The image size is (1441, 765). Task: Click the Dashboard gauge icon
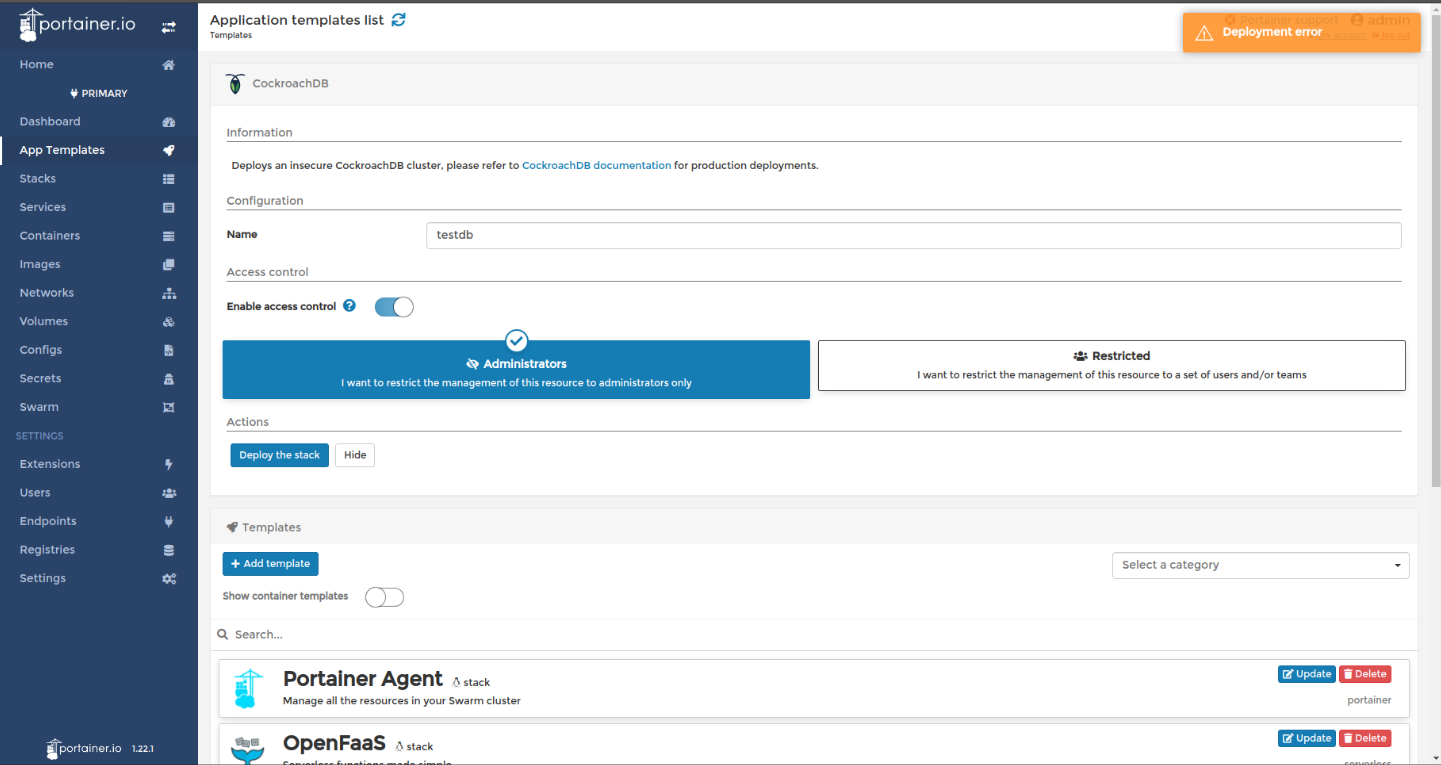[169, 122]
